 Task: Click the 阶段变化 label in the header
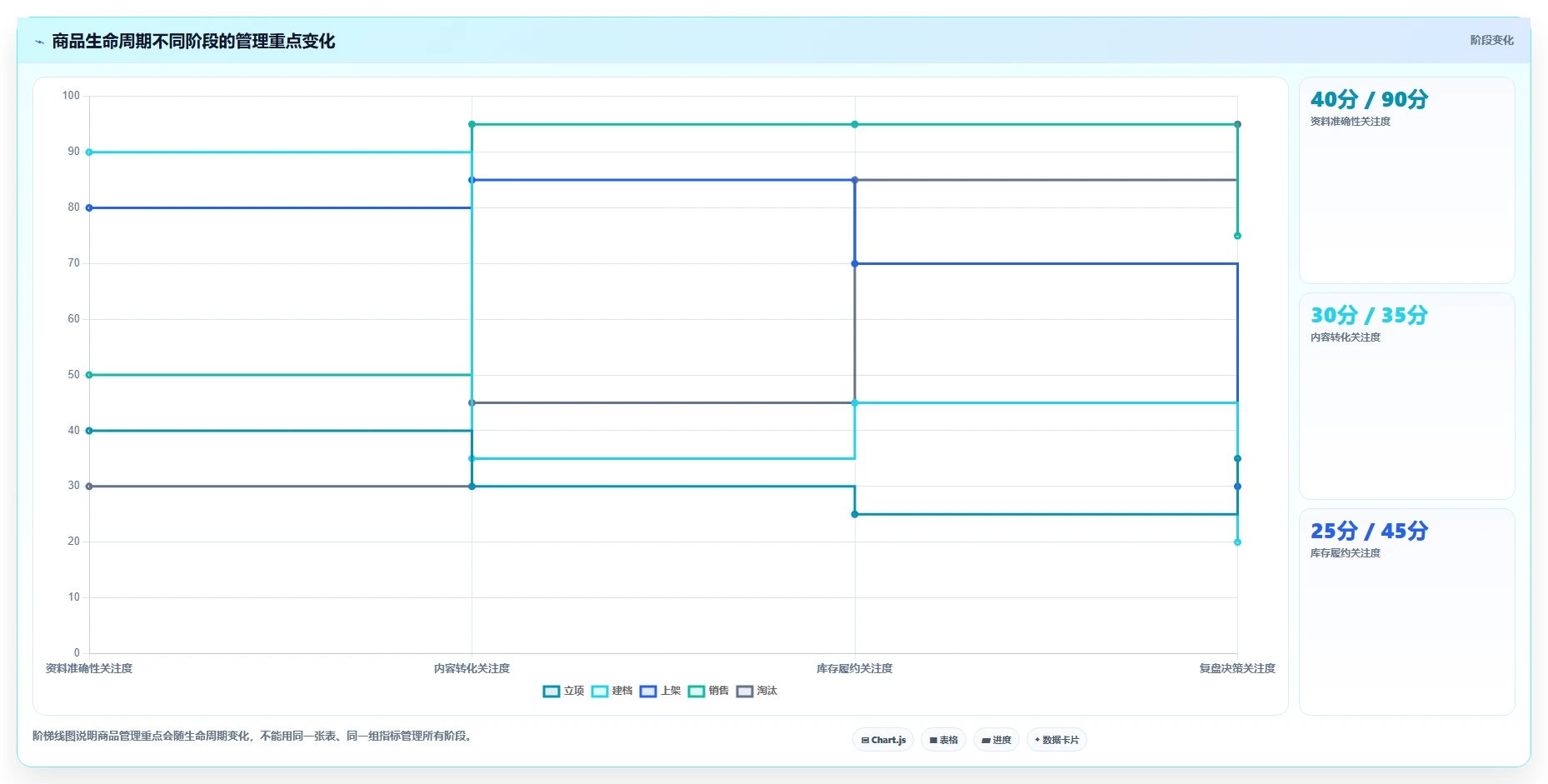click(1491, 40)
